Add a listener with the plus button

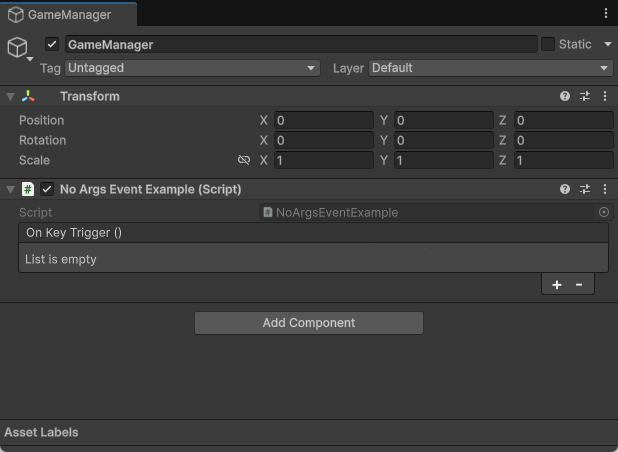tap(557, 285)
